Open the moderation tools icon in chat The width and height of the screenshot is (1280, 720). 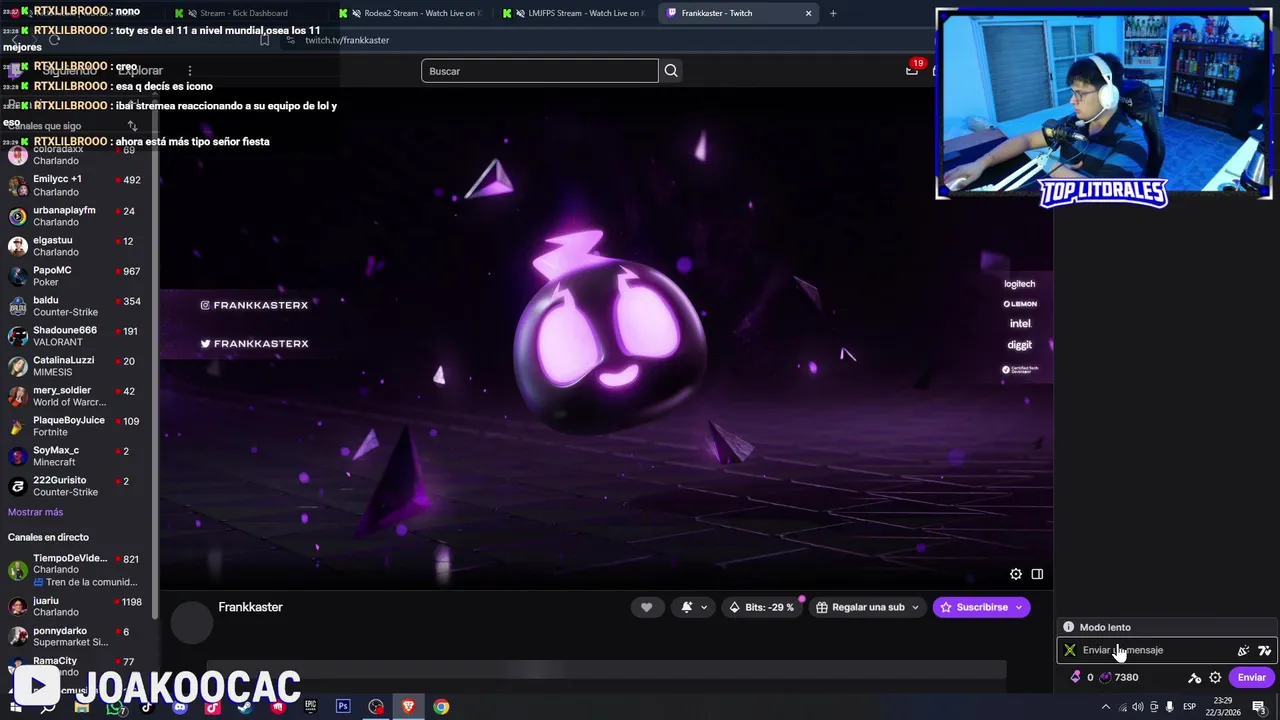[x=1194, y=677]
